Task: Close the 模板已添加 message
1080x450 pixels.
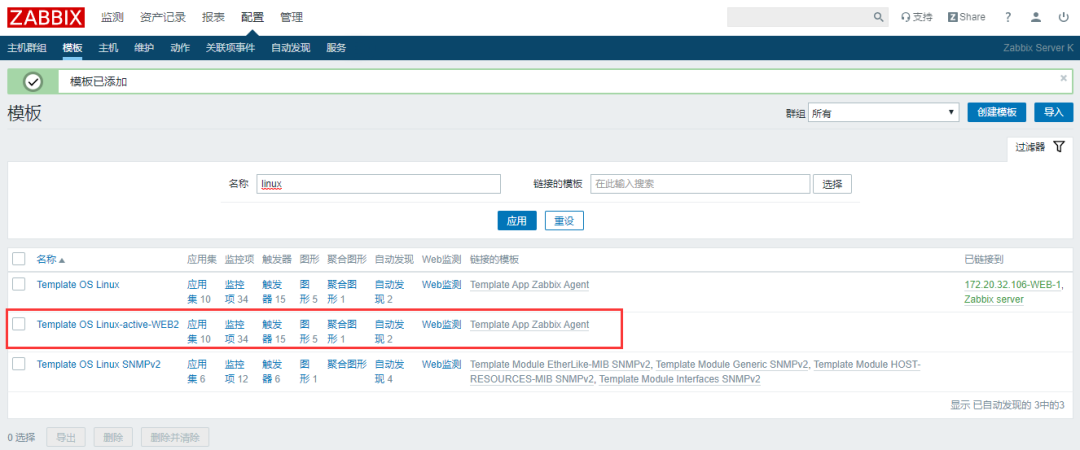Action: click(x=1063, y=78)
